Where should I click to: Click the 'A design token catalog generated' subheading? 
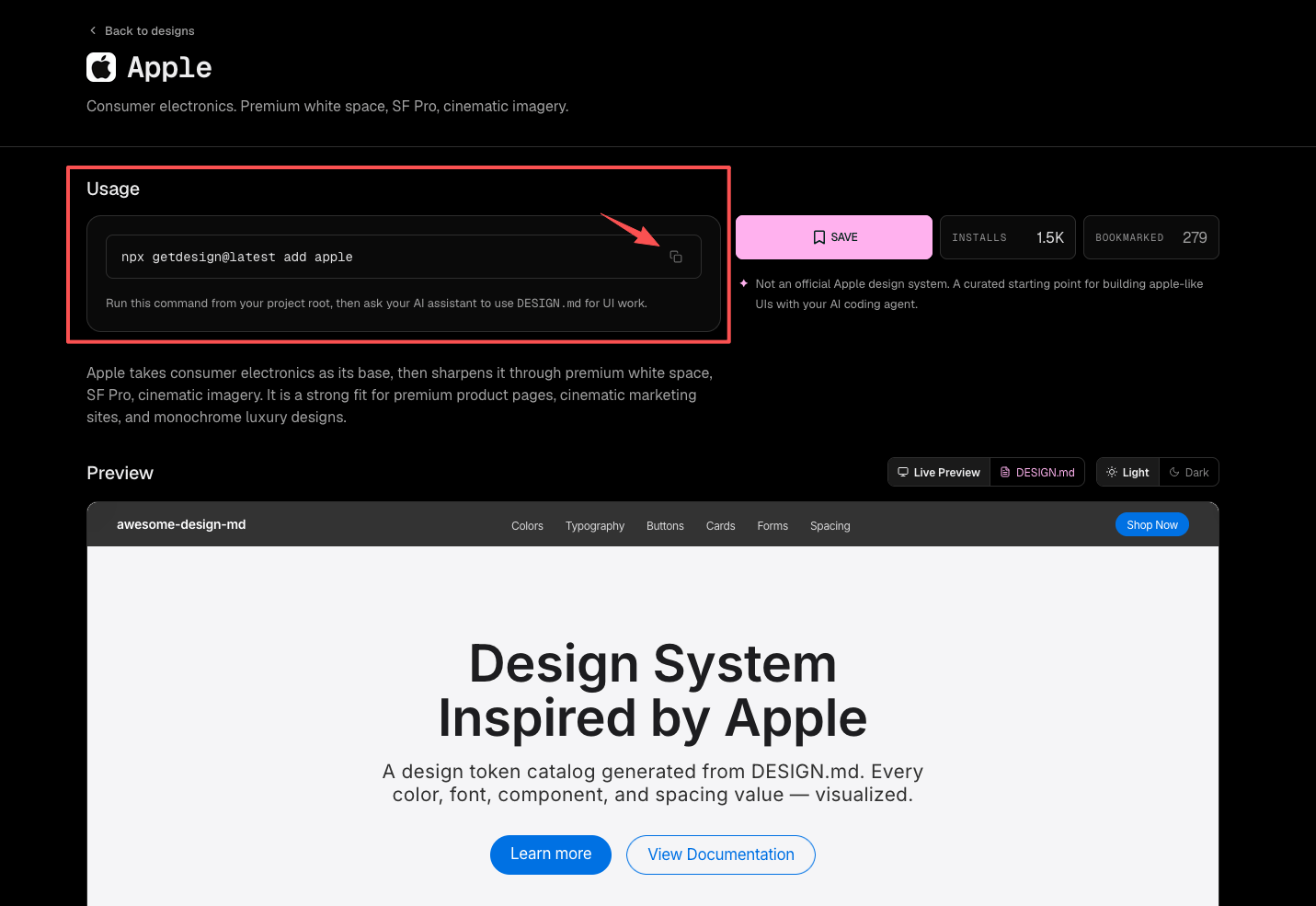[653, 783]
